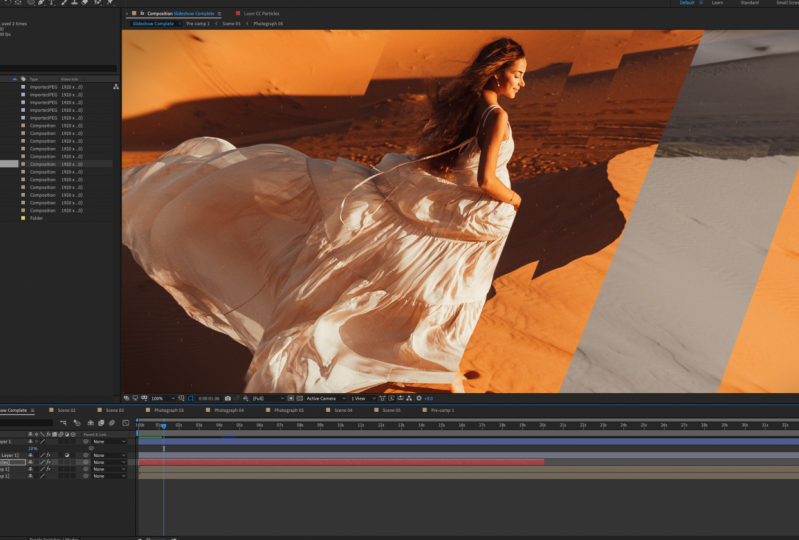
Task: Take snapshot with the camera icon
Action: point(228,398)
